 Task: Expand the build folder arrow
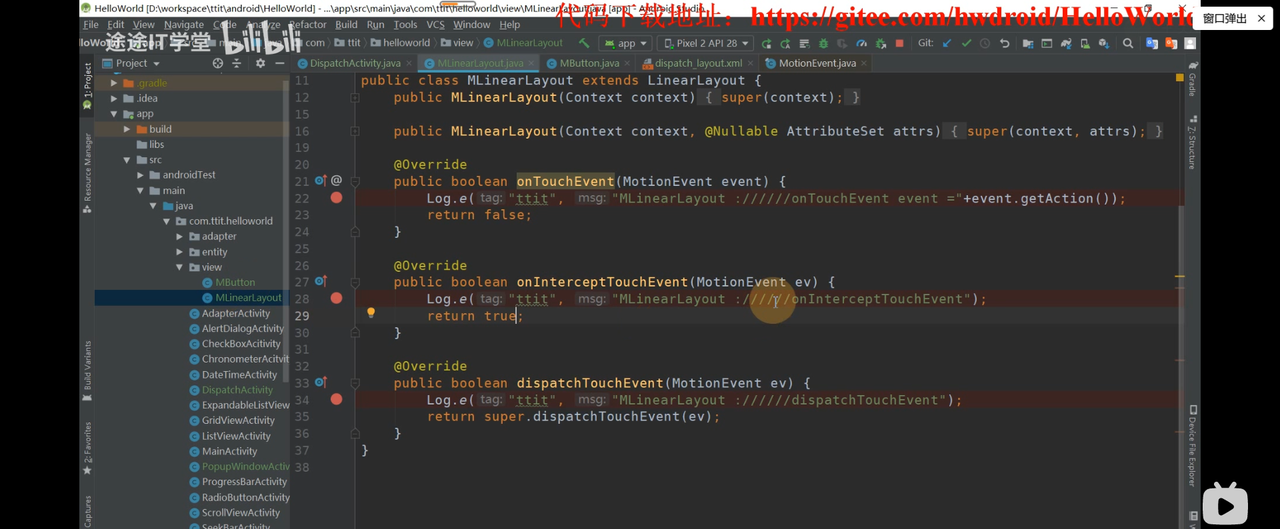point(127,129)
